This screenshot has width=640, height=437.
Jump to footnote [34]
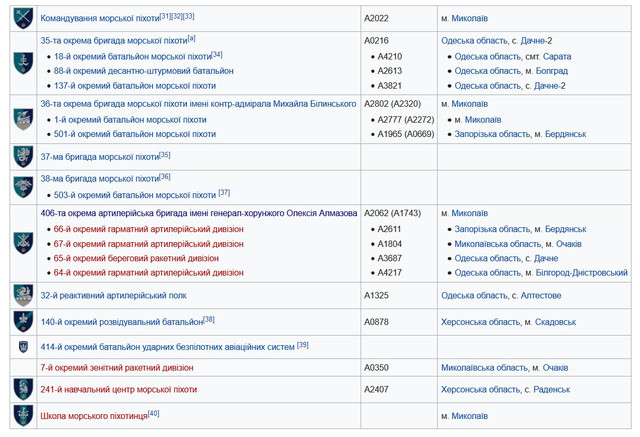(217, 55)
